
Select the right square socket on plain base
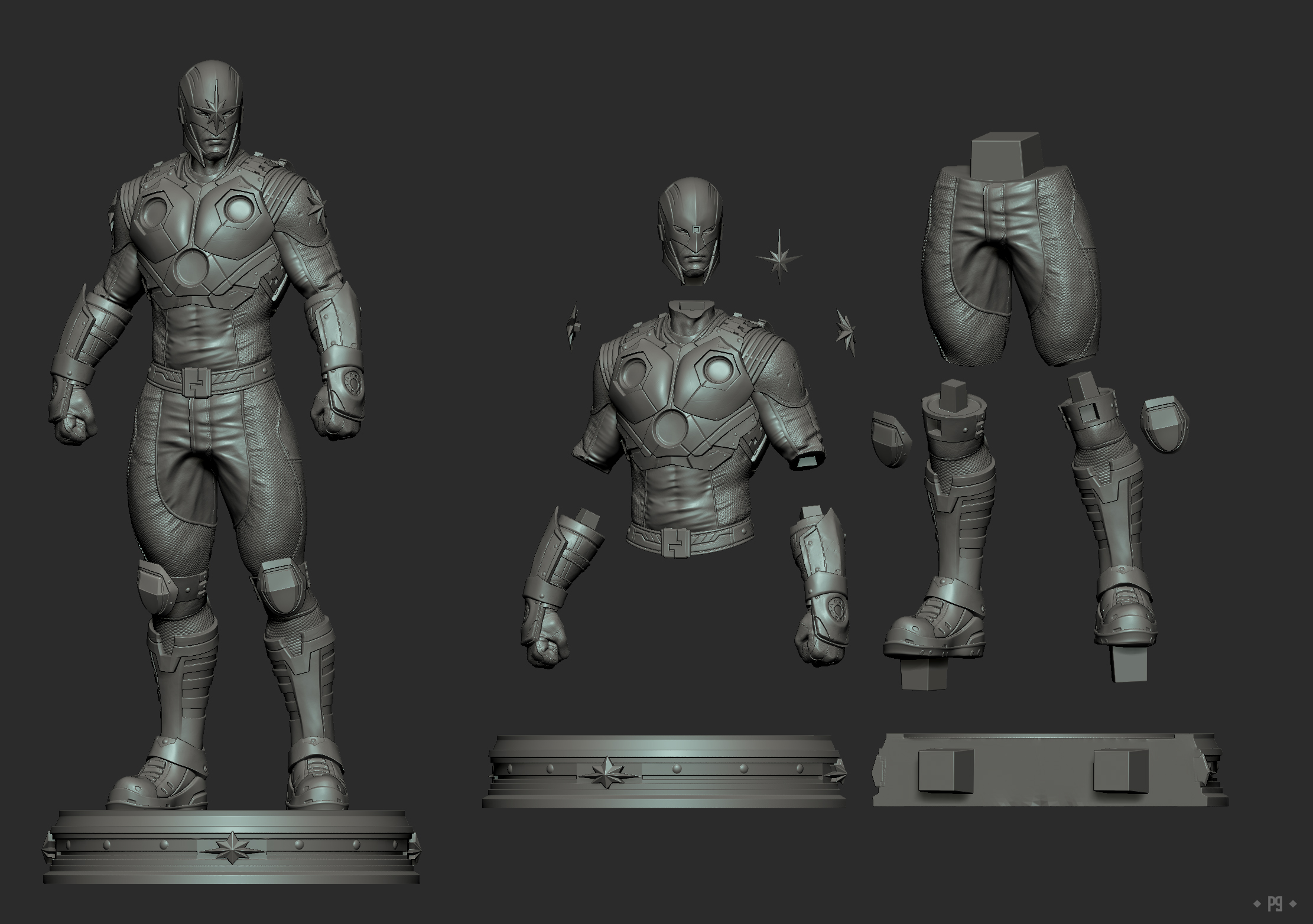click(1120, 770)
